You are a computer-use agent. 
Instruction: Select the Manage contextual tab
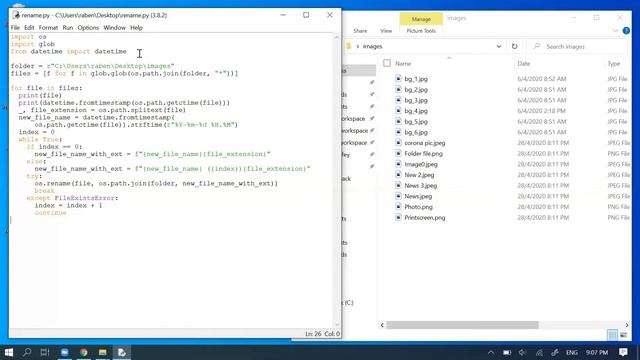[x=421, y=19]
